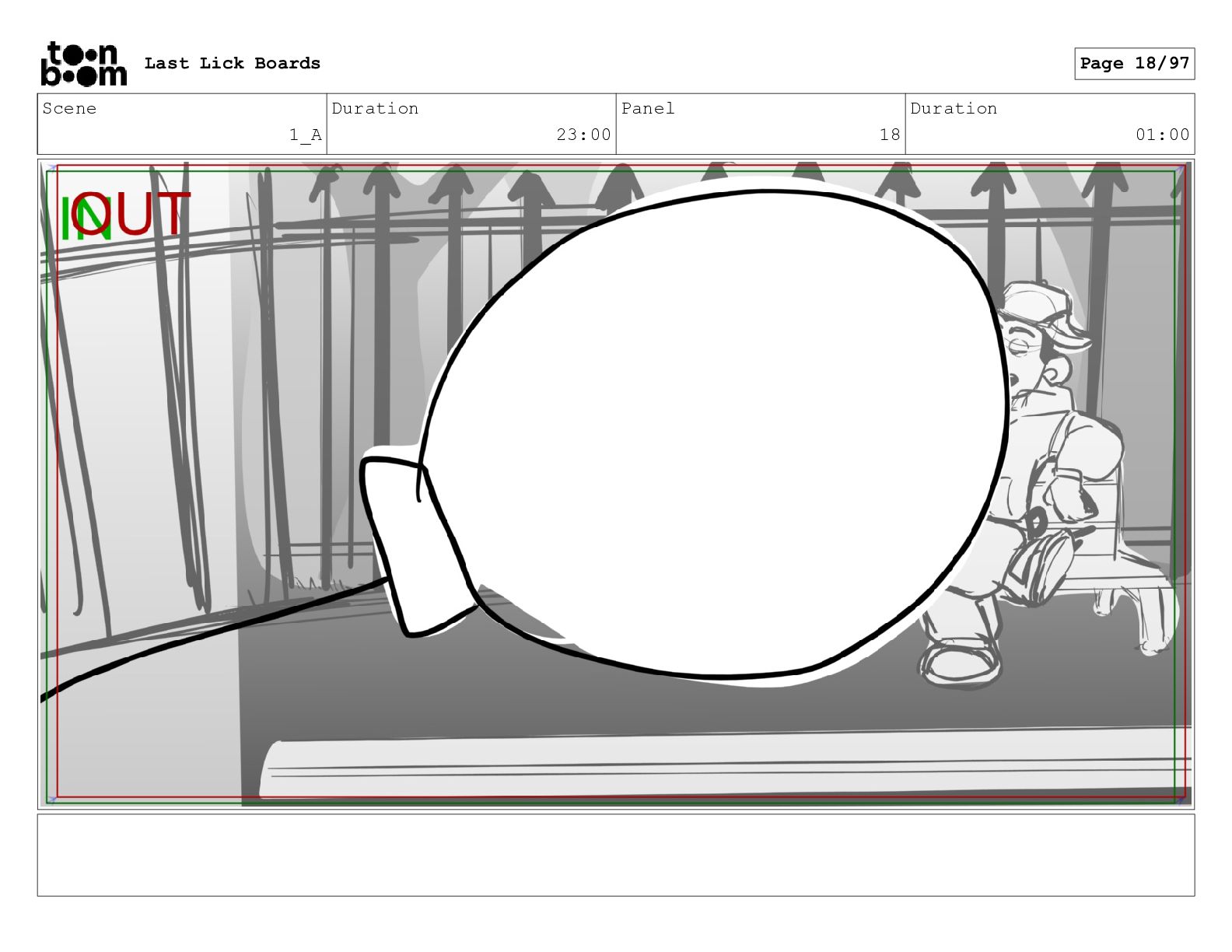The image size is (1232, 952).
Task: Select the scene value '1_A'
Action: (305, 135)
